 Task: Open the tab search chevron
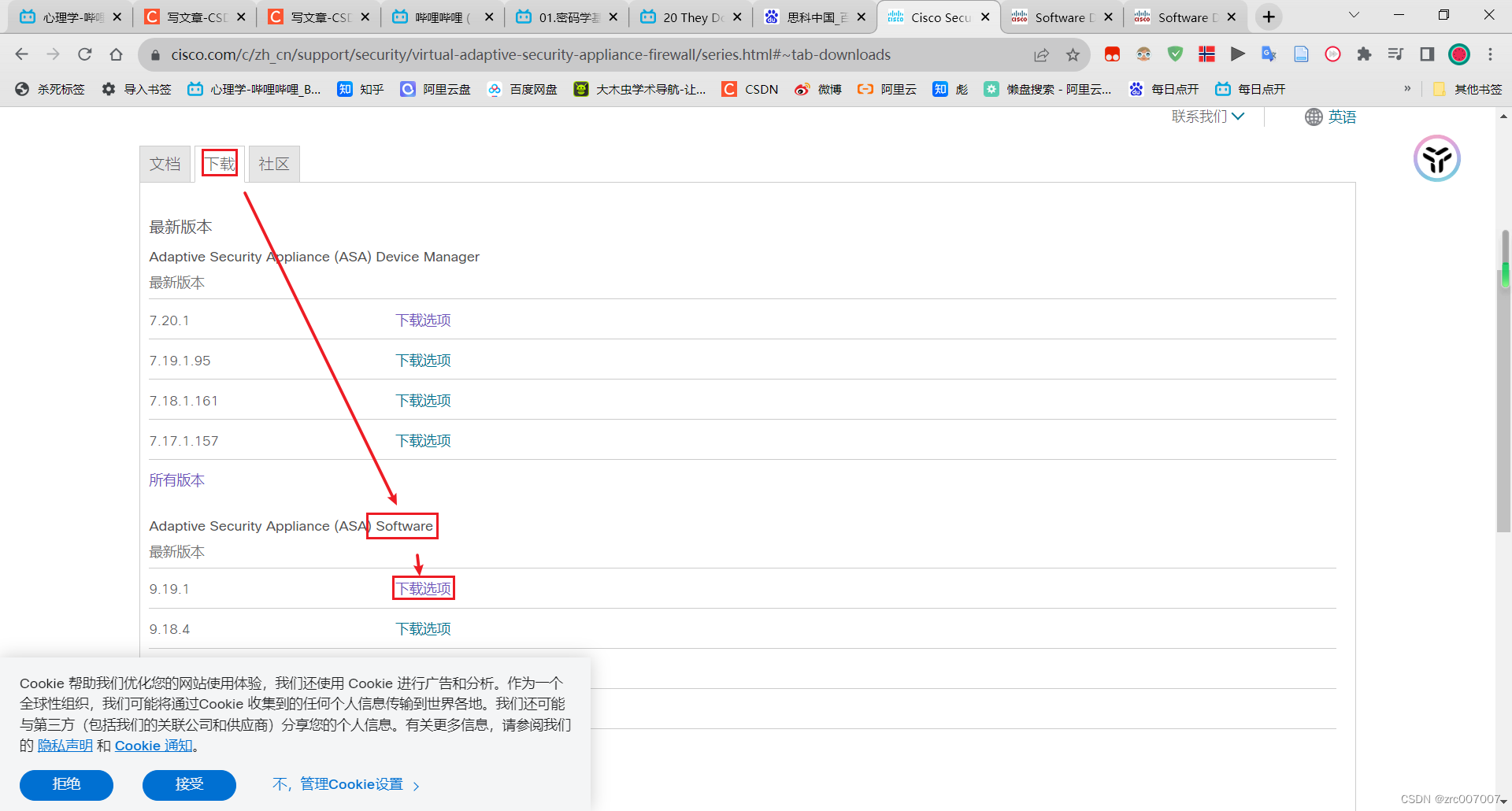(x=1354, y=16)
